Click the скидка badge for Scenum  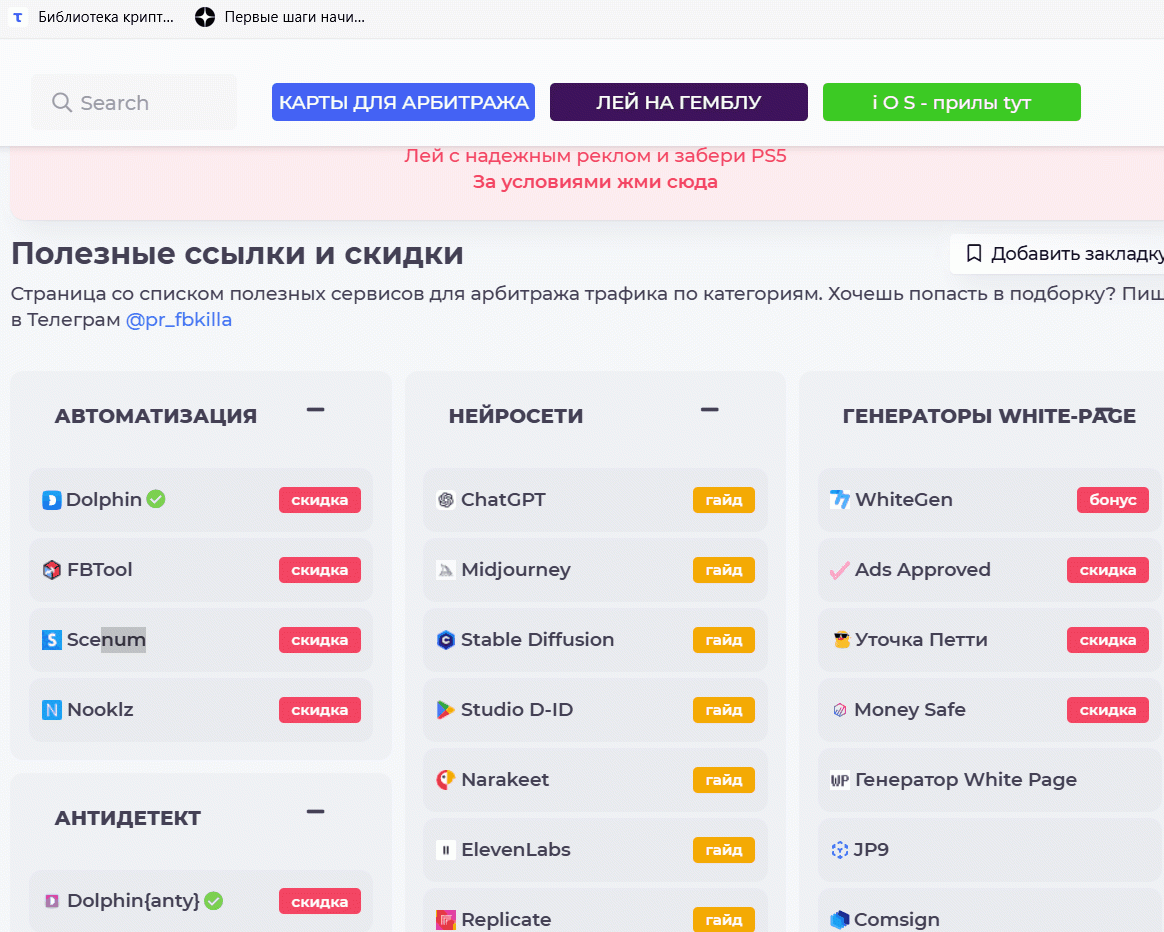(320, 639)
